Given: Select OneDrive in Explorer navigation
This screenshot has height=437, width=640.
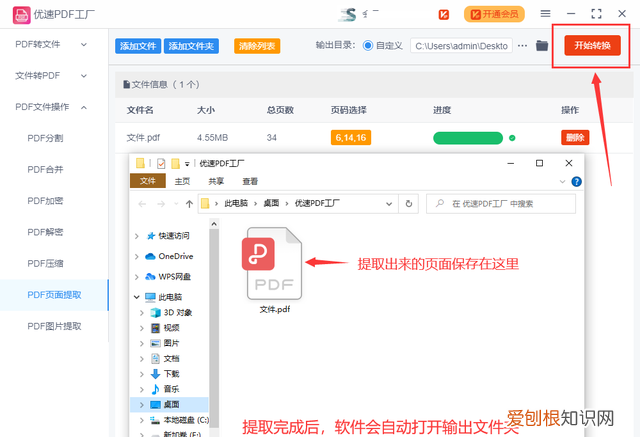Looking at the screenshot, I should (176, 256).
